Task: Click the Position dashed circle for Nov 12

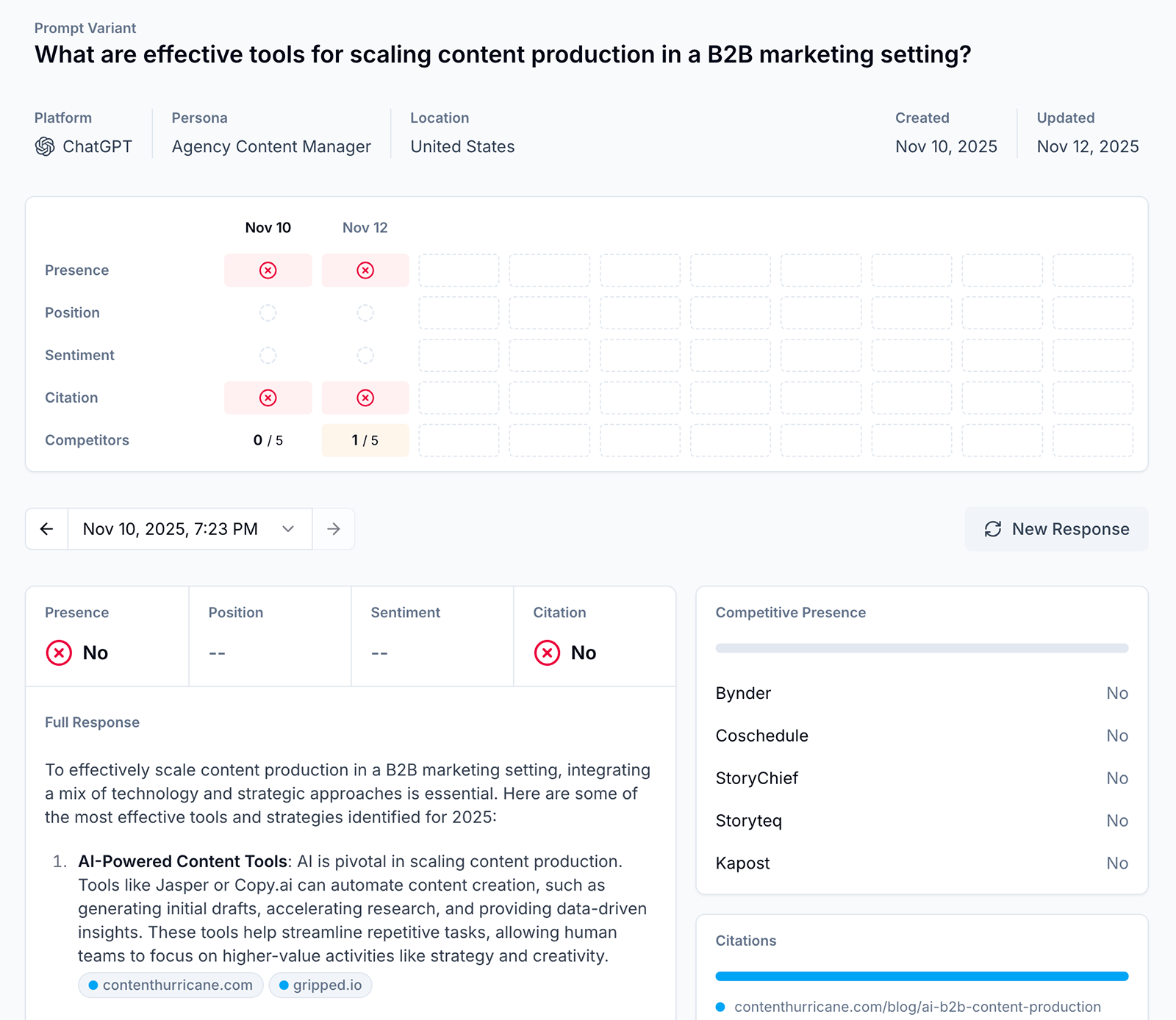Action: 365,313
